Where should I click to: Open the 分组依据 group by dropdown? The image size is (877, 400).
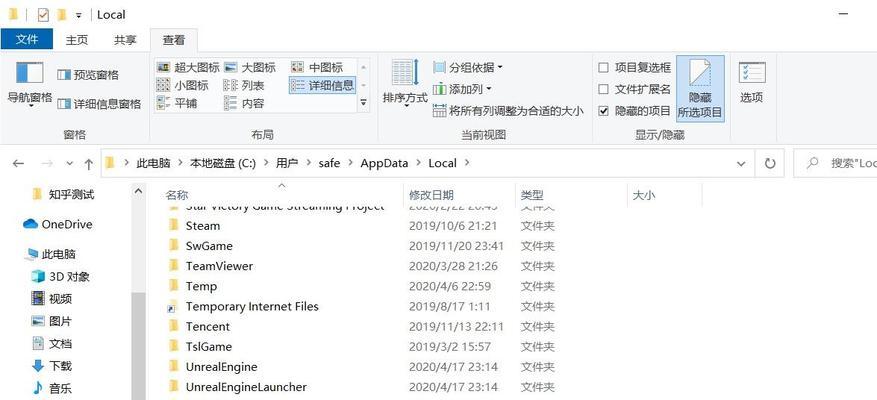[468, 68]
